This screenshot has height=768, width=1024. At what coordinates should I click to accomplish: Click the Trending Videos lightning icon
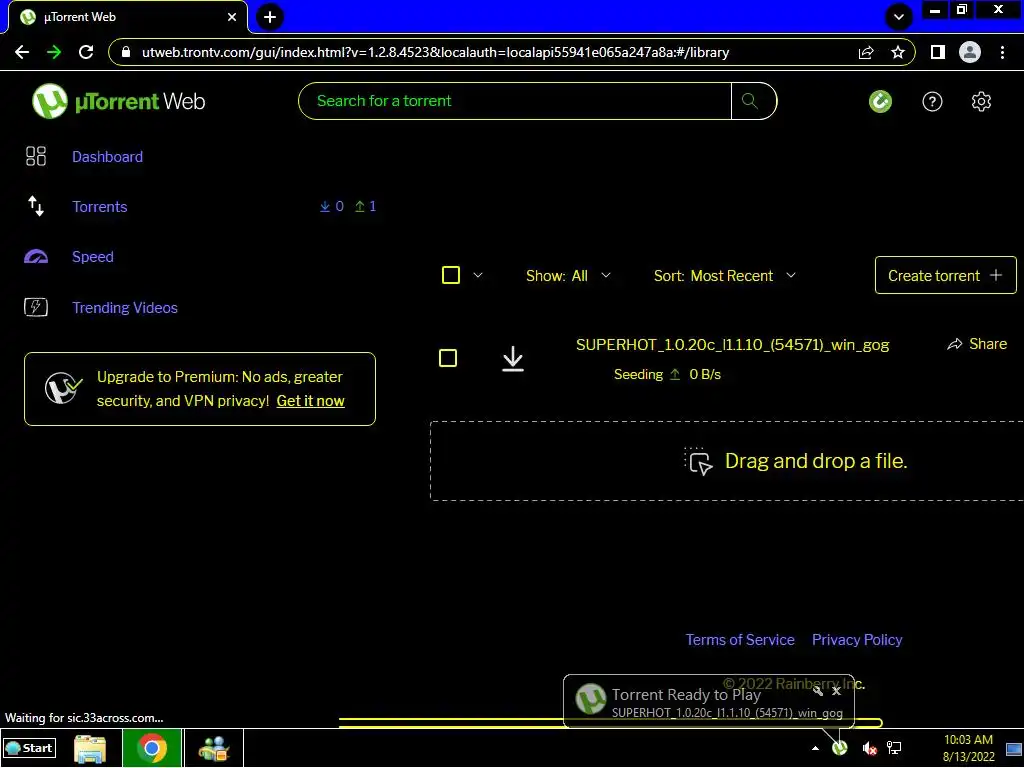pyautogui.click(x=36, y=307)
